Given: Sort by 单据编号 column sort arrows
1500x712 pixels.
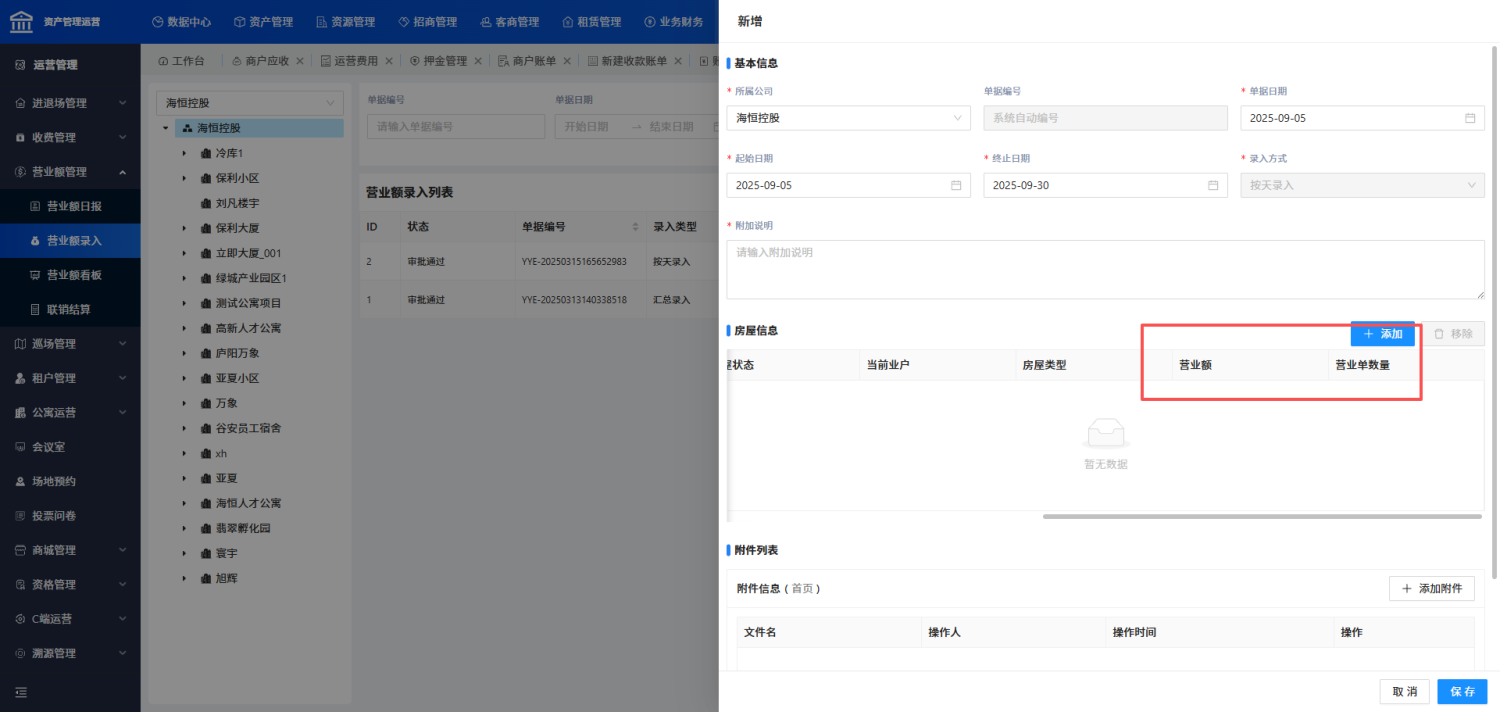Looking at the screenshot, I should pos(635,227).
